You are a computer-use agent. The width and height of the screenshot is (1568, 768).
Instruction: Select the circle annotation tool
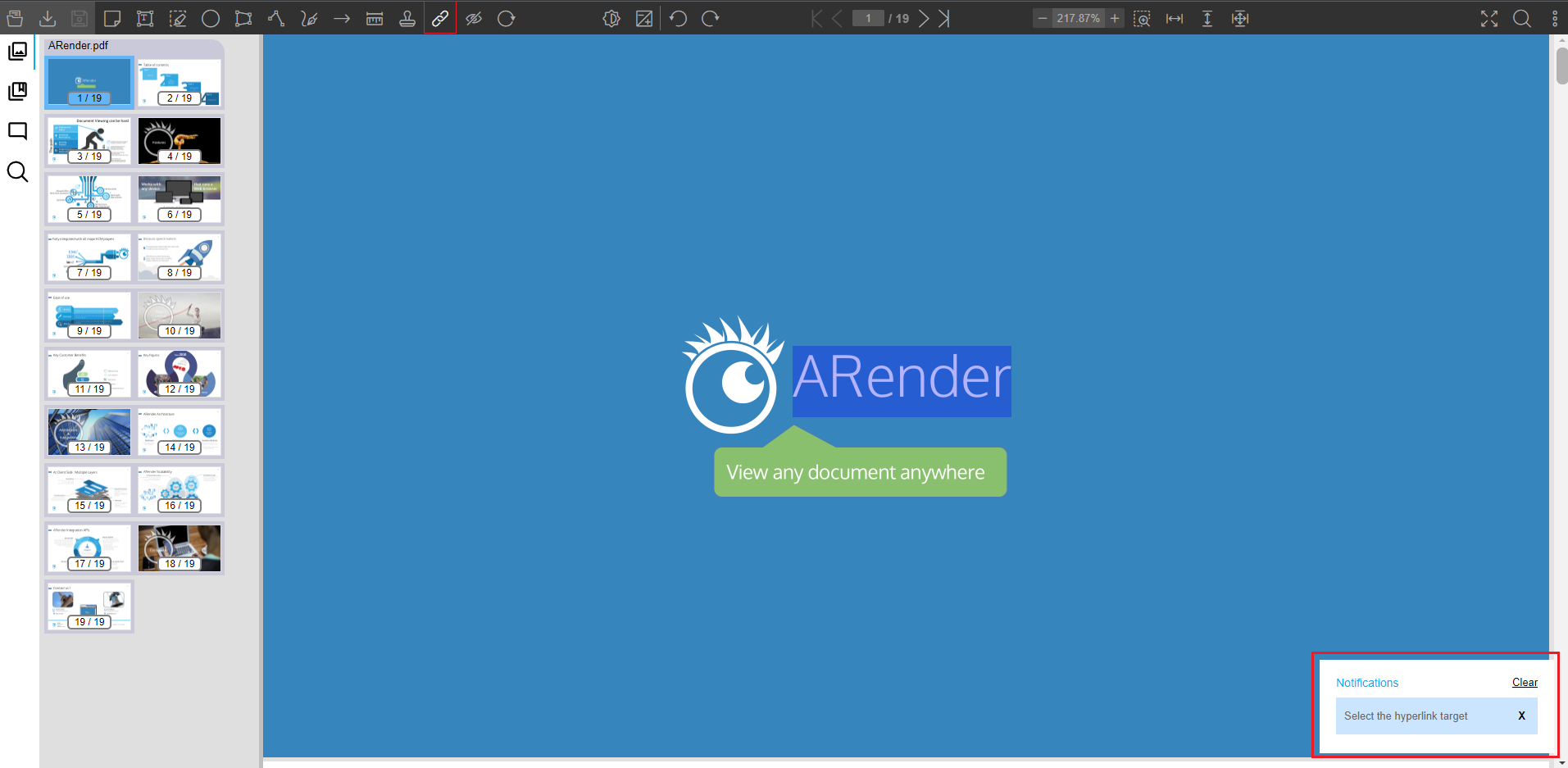pyautogui.click(x=211, y=18)
